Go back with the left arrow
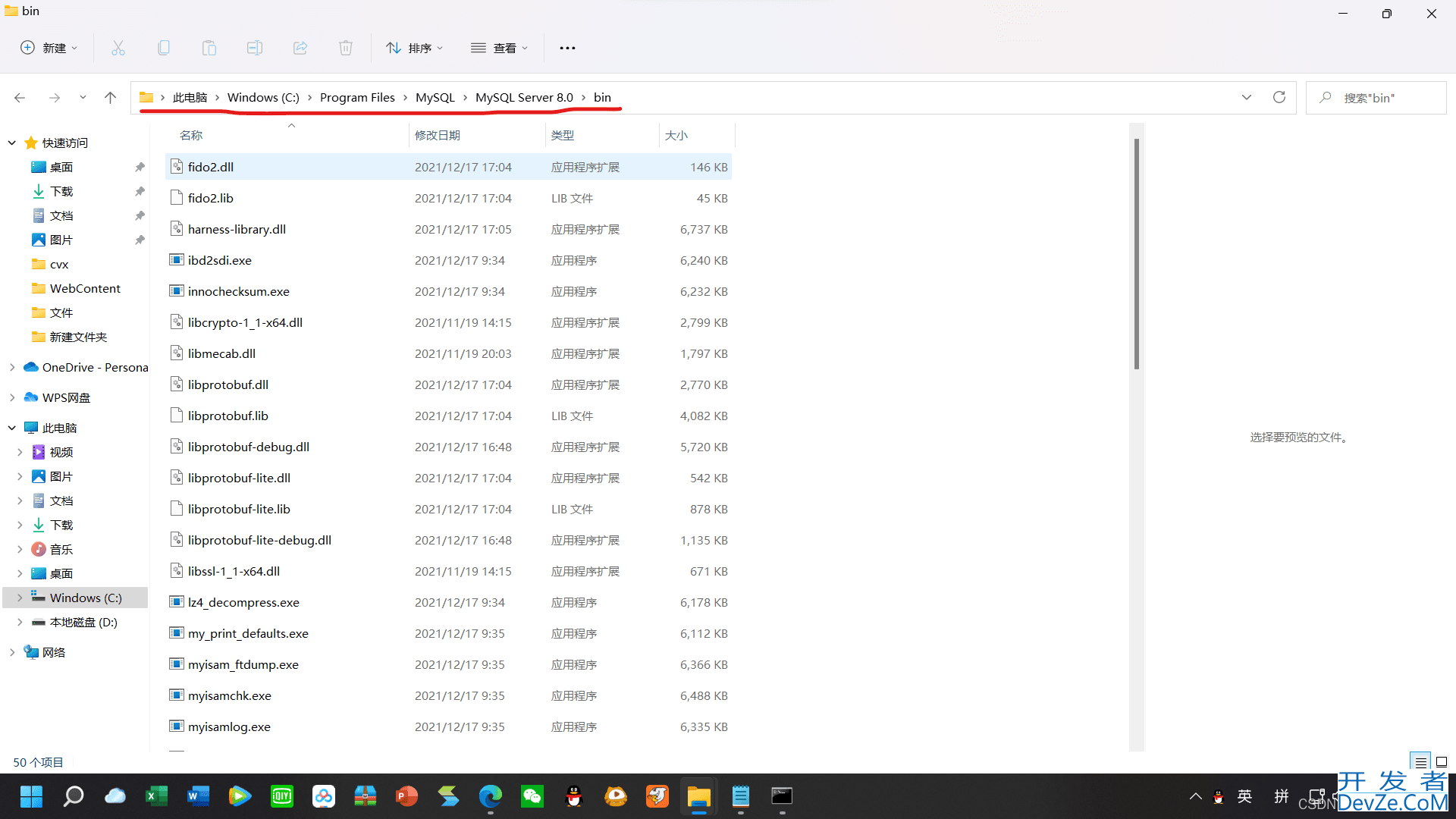The height and width of the screenshot is (819, 1456). click(20, 98)
